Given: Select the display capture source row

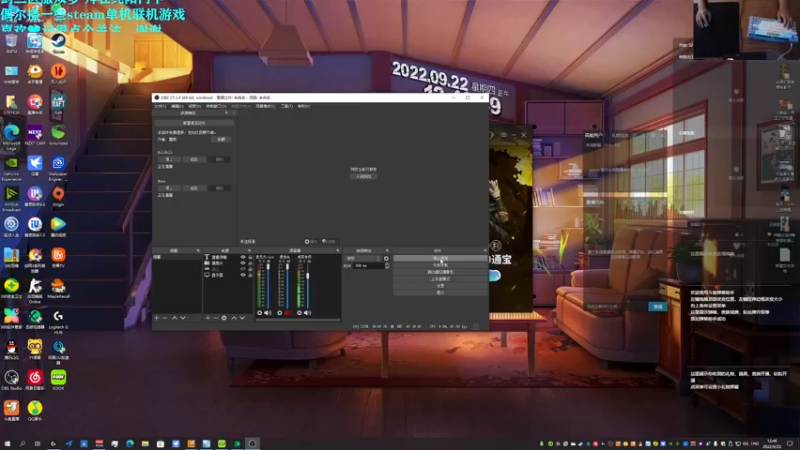Looking at the screenshot, I should tap(228, 274).
